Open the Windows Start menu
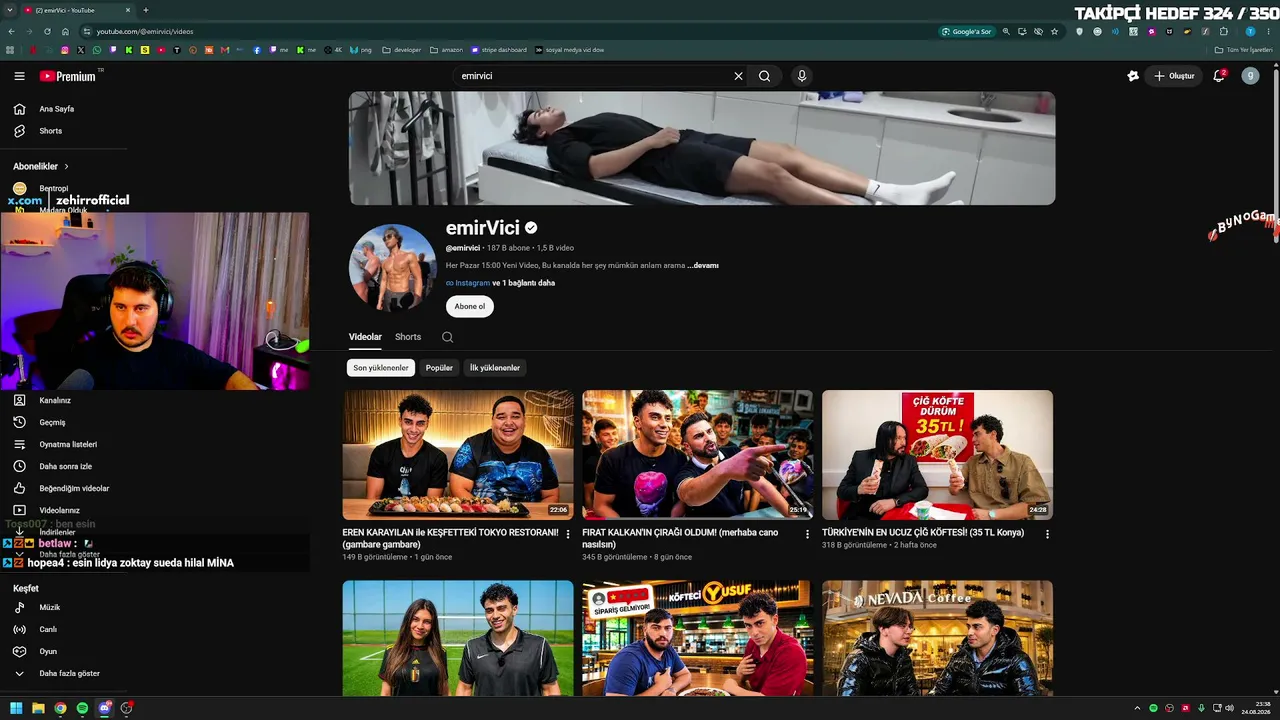The height and width of the screenshot is (720, 1280). (x=16, y=708)
